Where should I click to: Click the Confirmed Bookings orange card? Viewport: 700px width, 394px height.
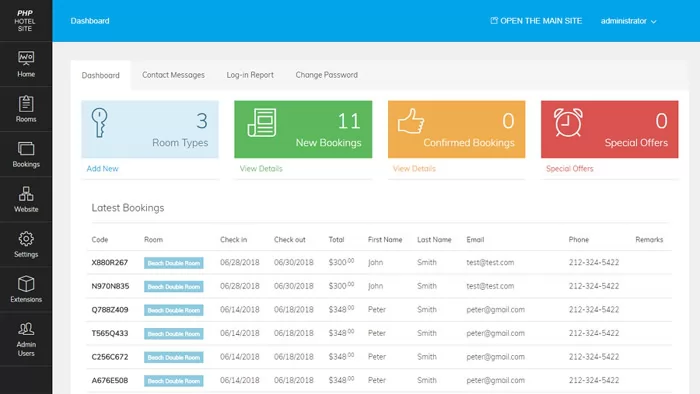457,129
